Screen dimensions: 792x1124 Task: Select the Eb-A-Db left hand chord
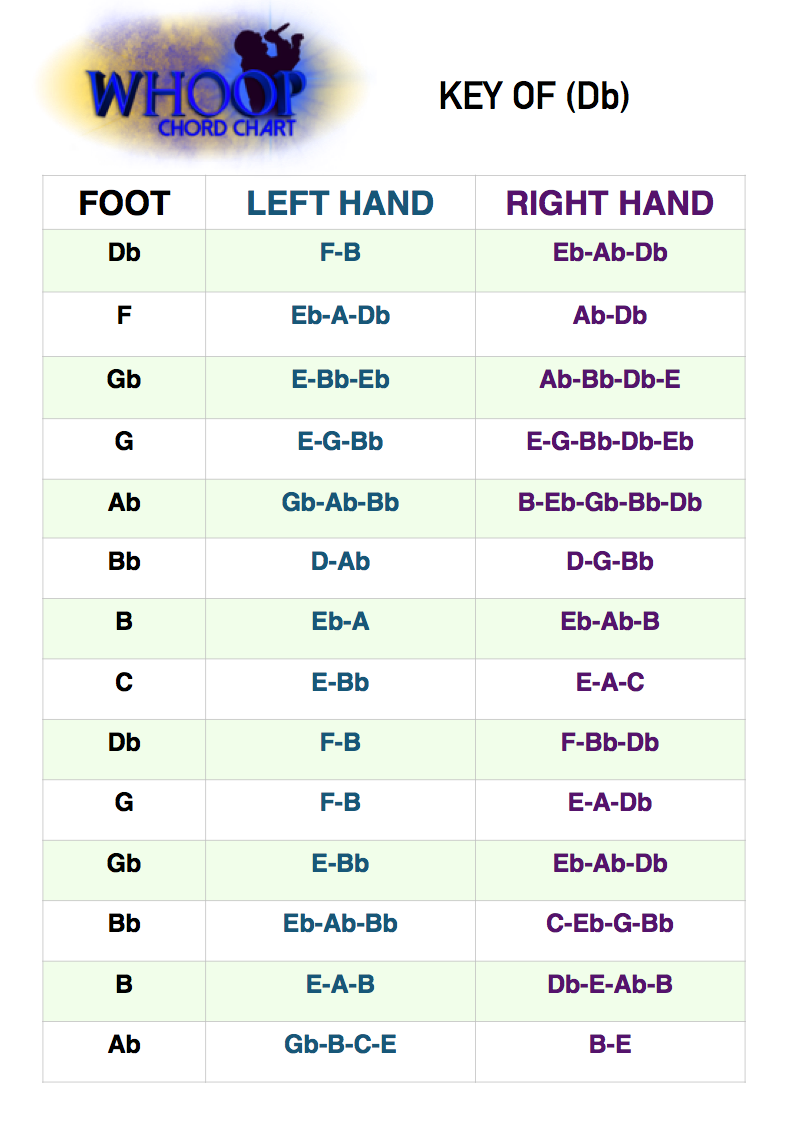pos(340,316)
